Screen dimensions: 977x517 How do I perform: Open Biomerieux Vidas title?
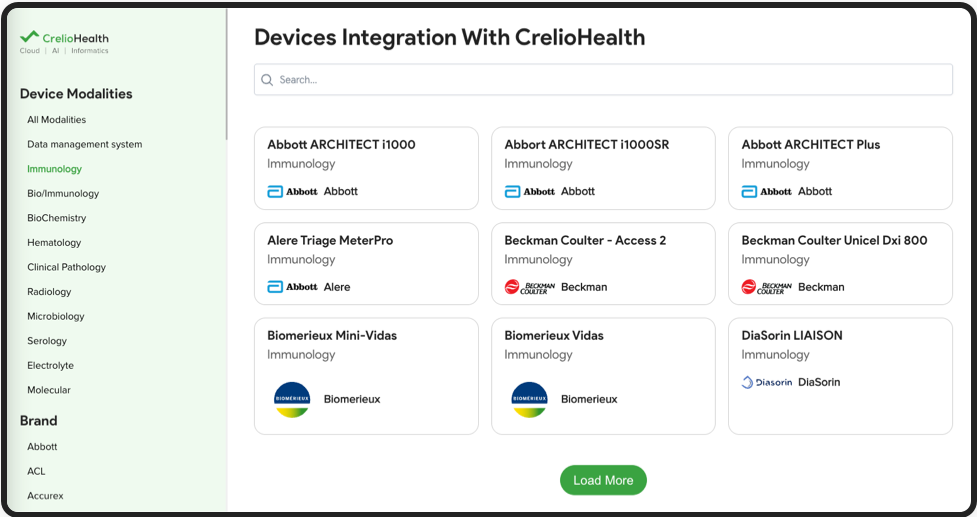coord(554,336)
